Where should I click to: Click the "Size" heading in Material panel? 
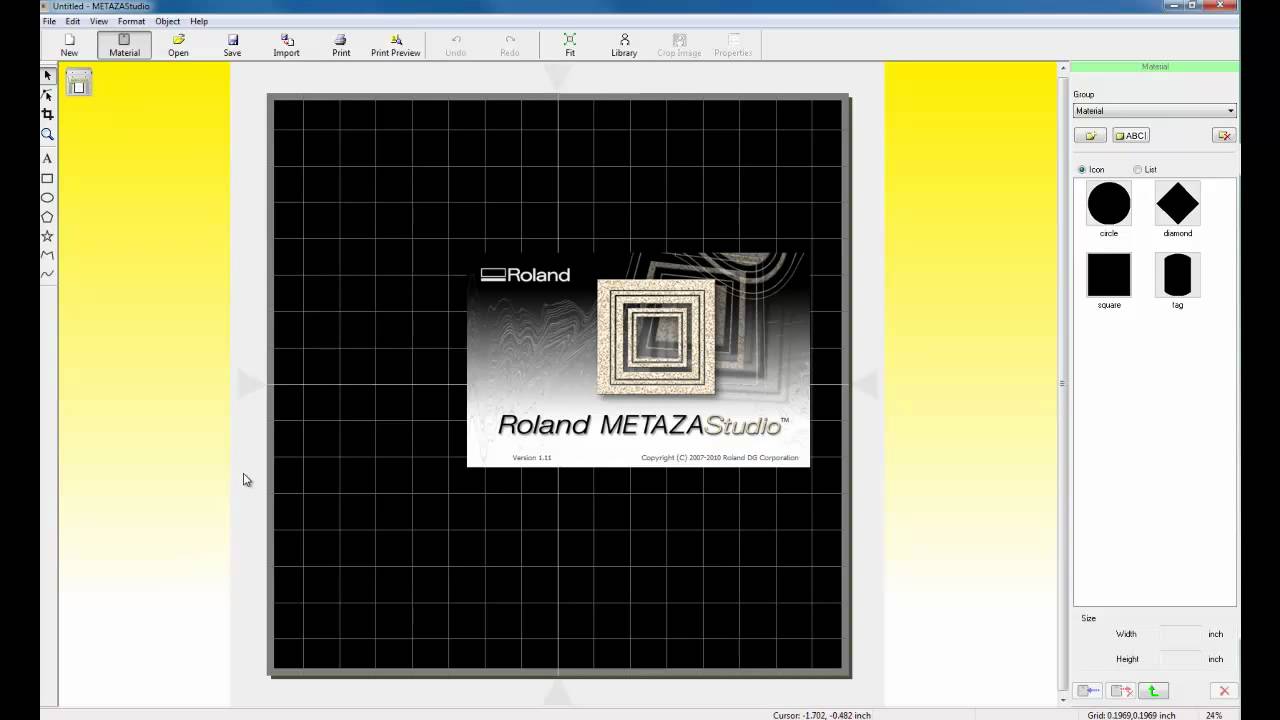tap(1088, 618)
